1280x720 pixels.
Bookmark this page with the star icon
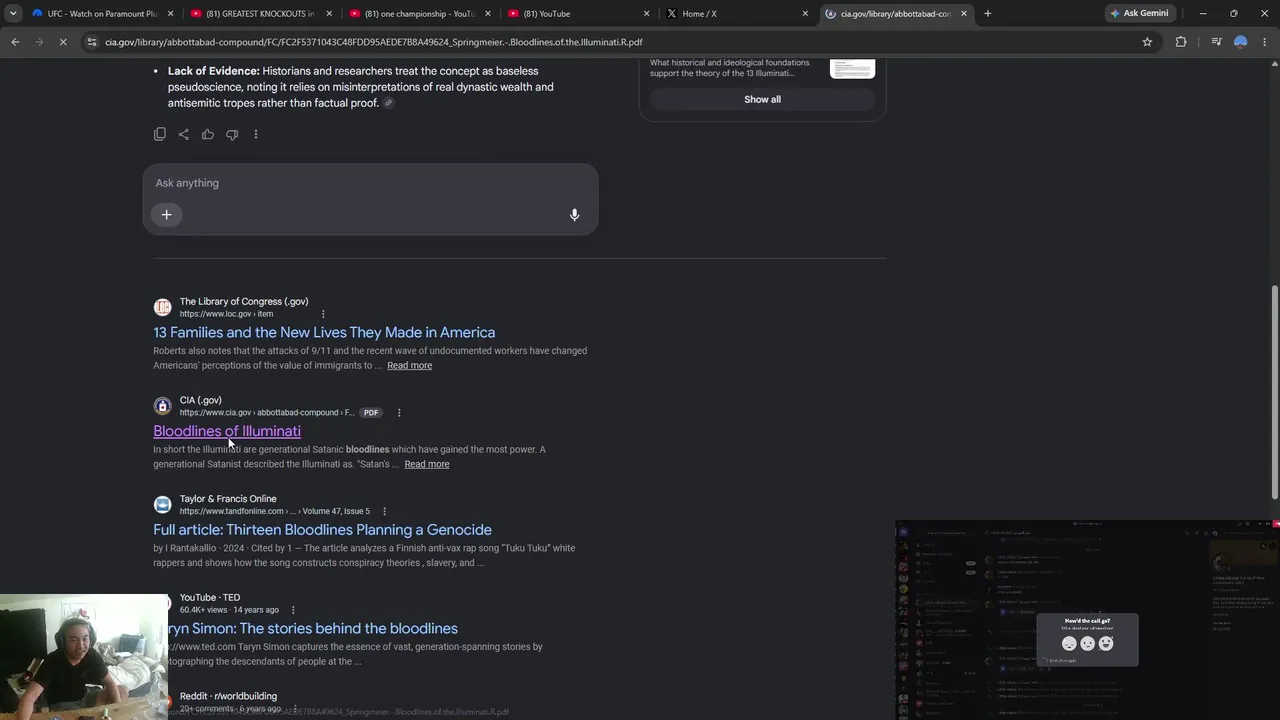point(1147,42)
